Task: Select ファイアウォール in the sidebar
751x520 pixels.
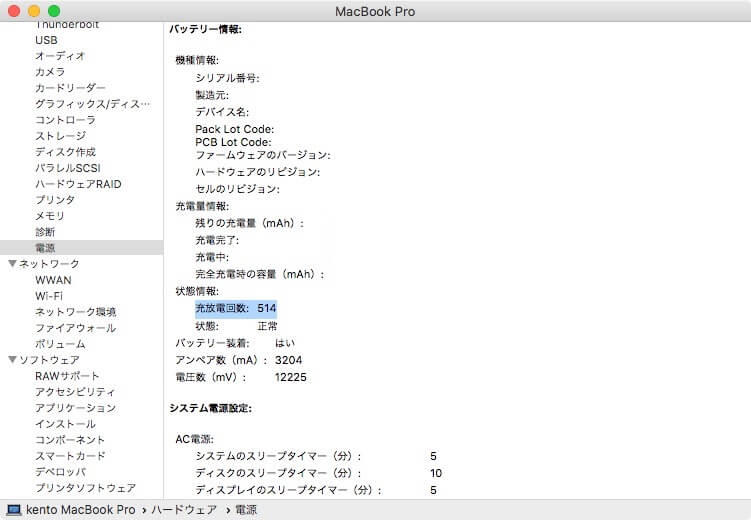Action: (x=76, y=328)
